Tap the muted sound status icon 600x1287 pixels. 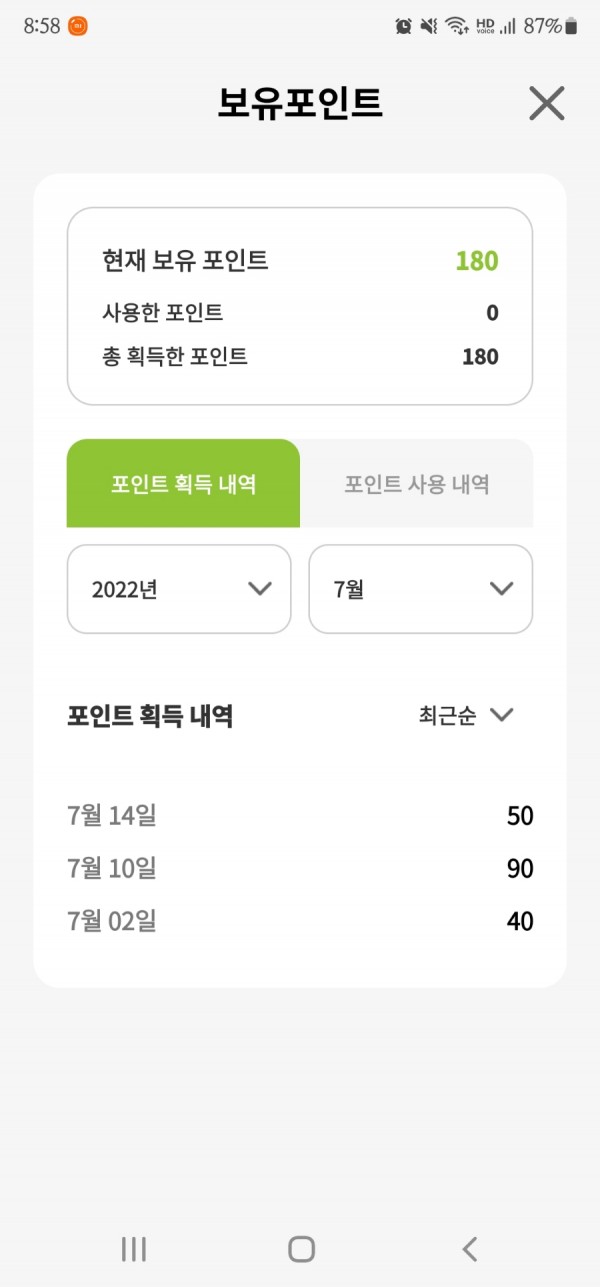coord(430,27)
